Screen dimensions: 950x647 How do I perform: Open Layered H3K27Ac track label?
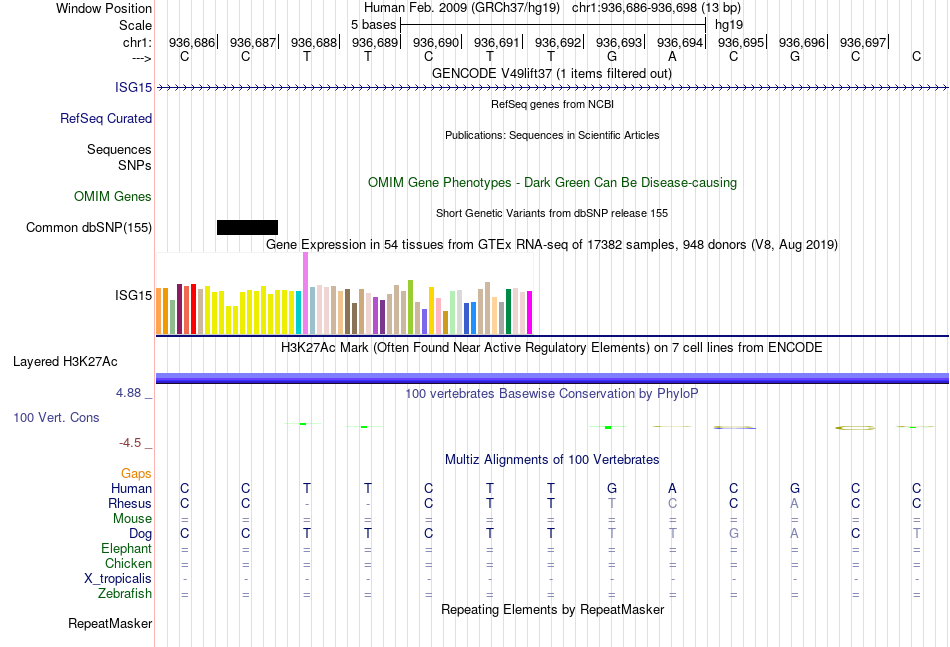pos(65,362)
